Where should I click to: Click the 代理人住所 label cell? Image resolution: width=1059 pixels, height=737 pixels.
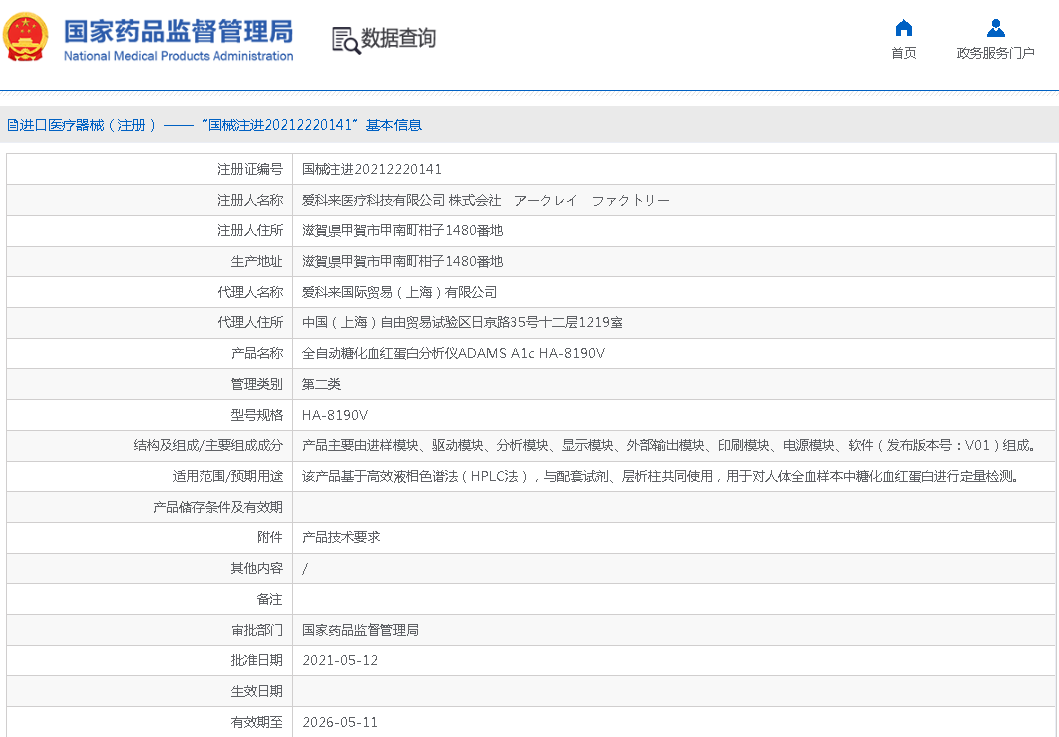149,322
